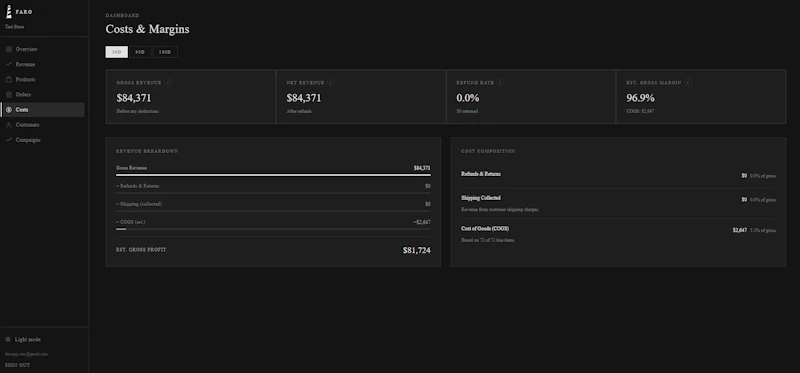Click the 'After refunds' caption

point(299,111)
